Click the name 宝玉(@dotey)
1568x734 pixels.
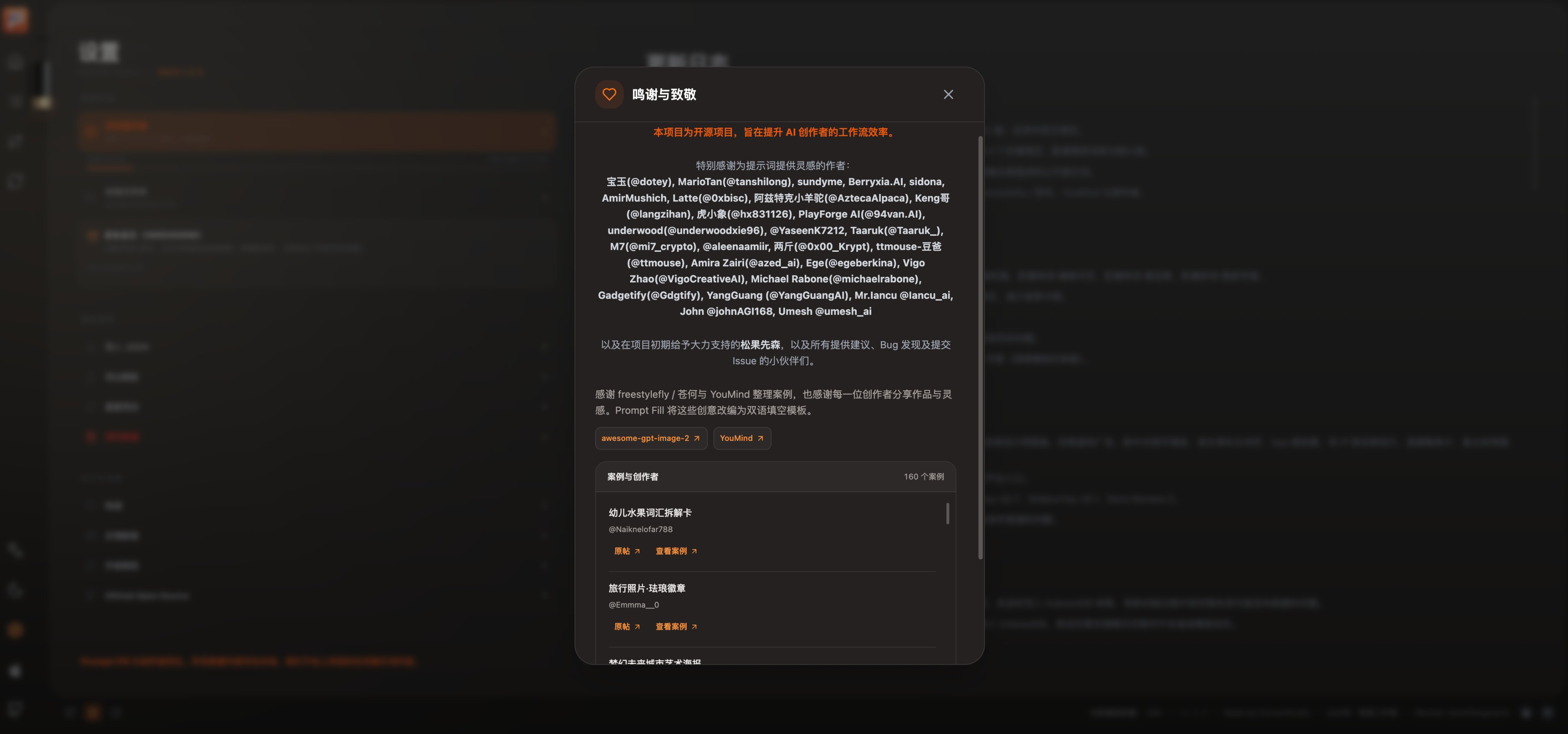point(639,181)
